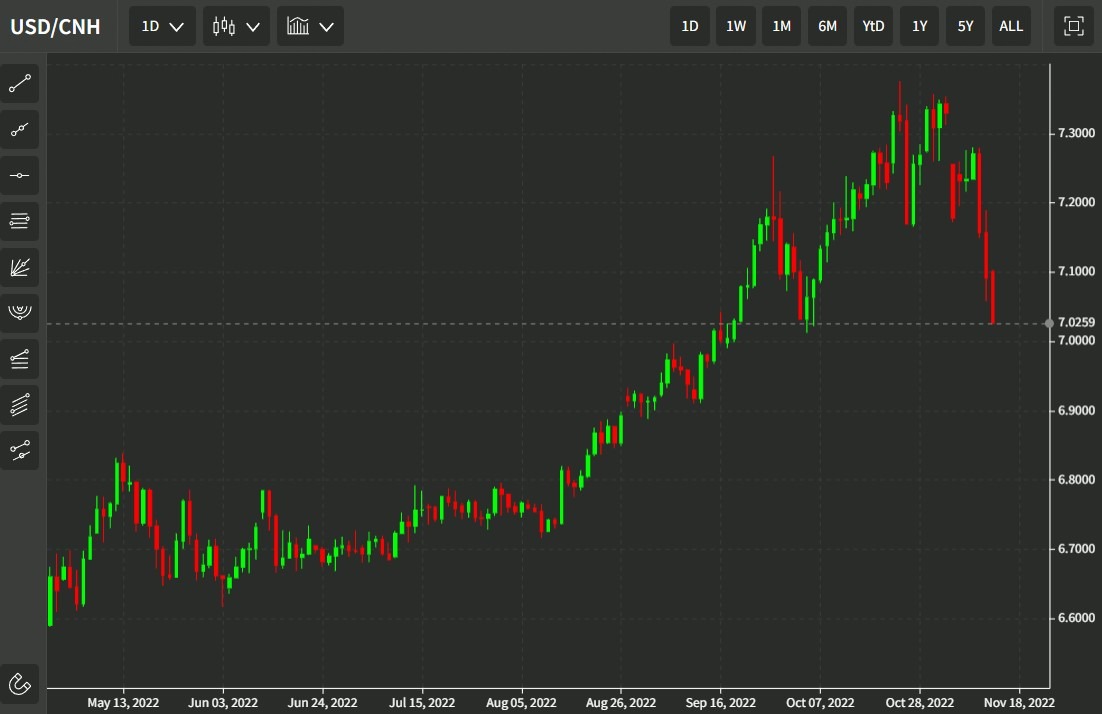
Task: Enter fullscreen chart mode
Action: [x=1073, y=27]
